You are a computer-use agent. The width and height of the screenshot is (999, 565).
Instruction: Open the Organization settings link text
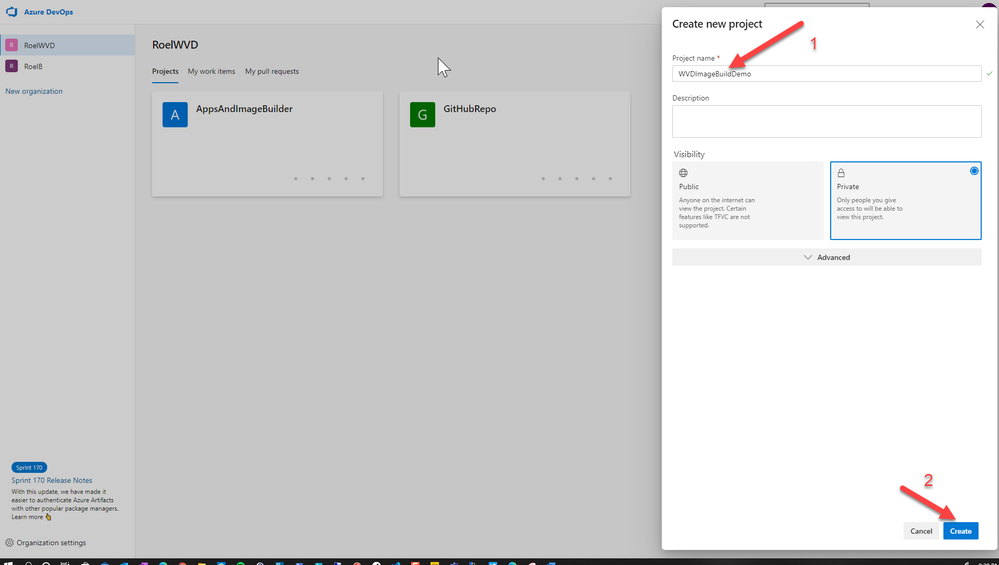pyautogui.click(x=51, y=543)
